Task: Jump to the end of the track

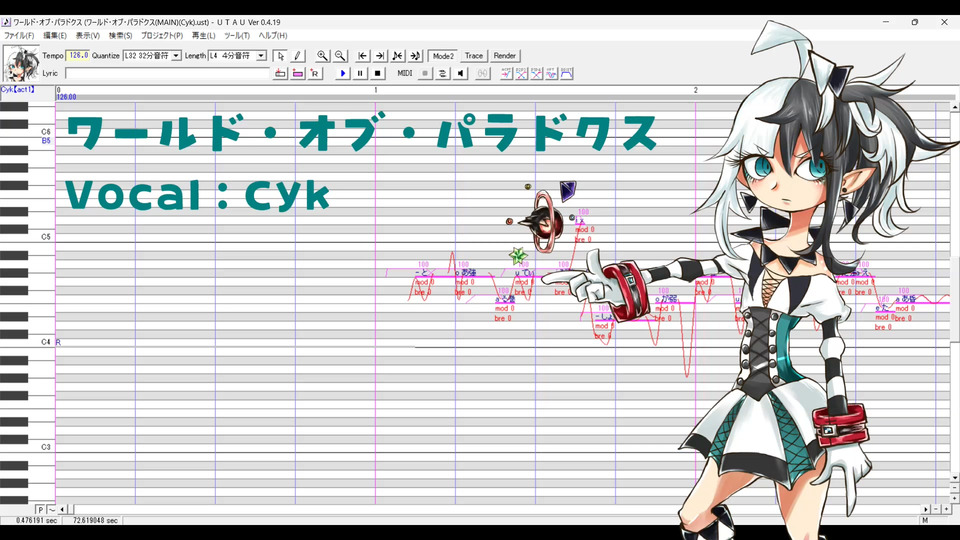Action: [380, 56]
